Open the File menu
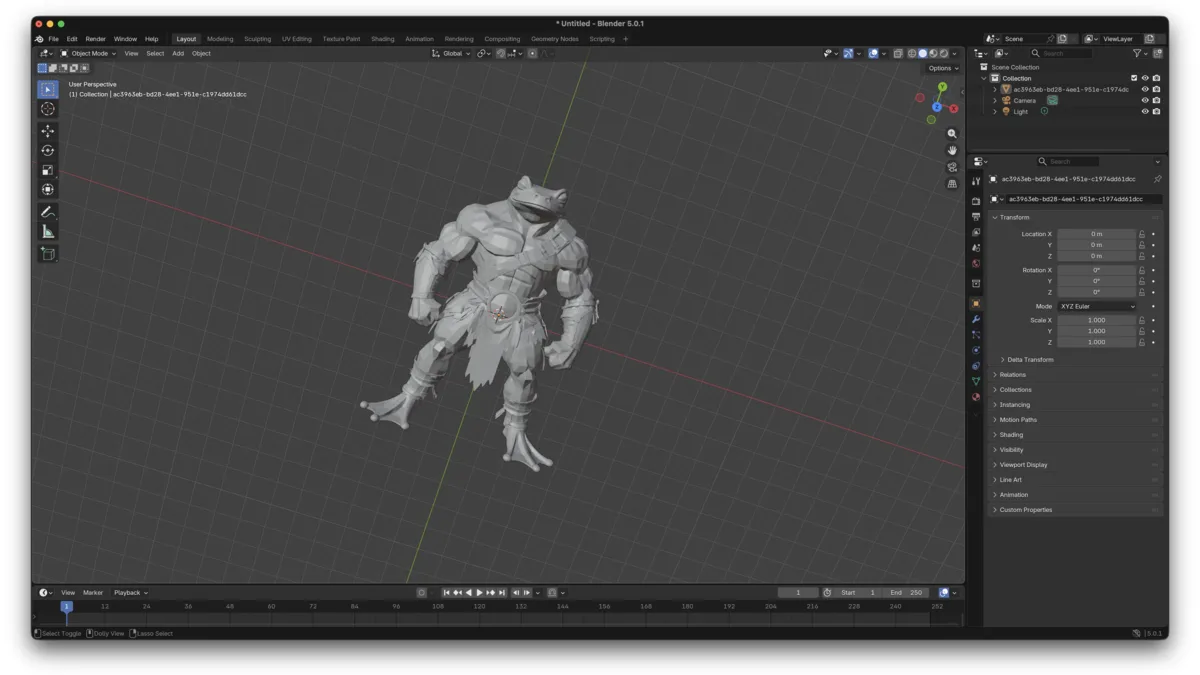The height and width of the screenshot is (675, 1200). [x=54, y=39]
